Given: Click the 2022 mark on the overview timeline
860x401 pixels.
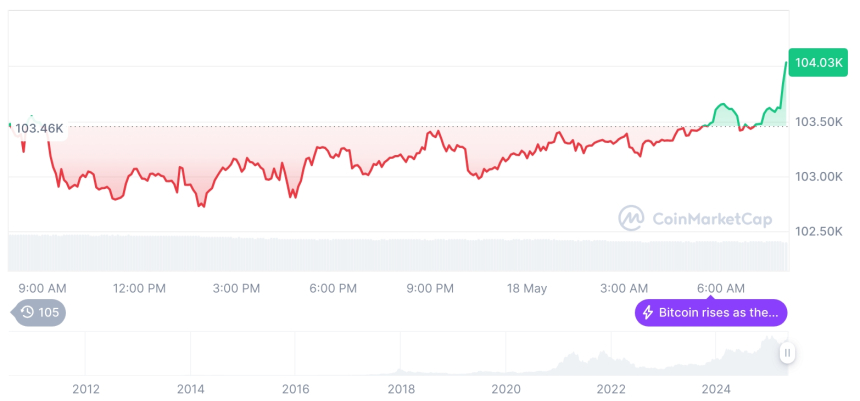Looking at the screenshot, I should point(611,389).
